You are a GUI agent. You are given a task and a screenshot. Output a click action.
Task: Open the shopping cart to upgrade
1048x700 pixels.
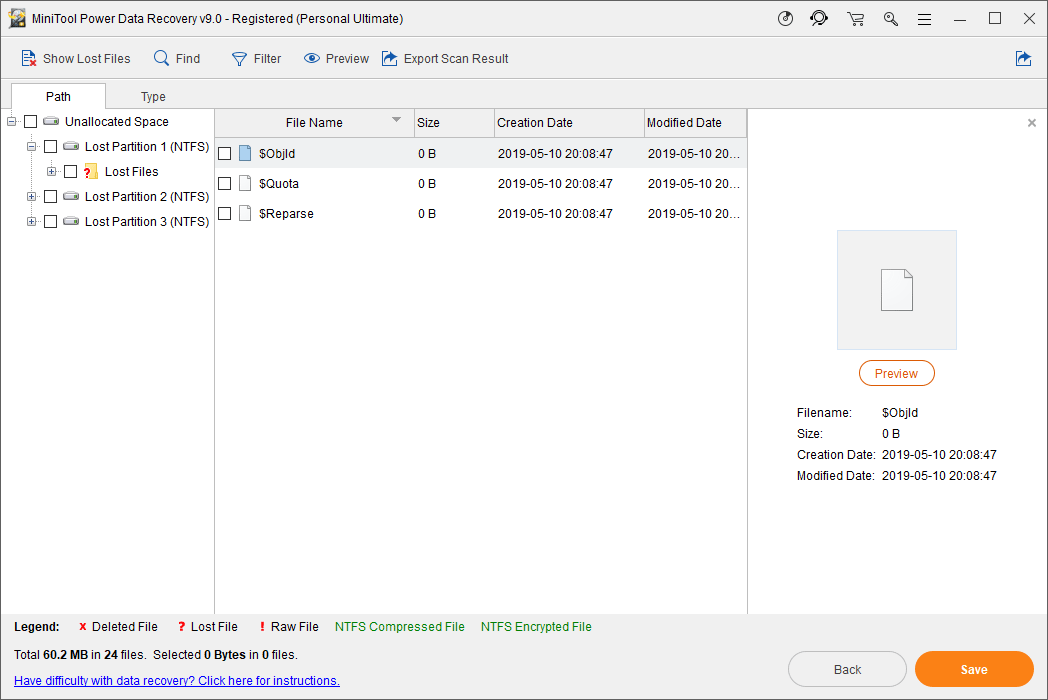click(856, 18)
